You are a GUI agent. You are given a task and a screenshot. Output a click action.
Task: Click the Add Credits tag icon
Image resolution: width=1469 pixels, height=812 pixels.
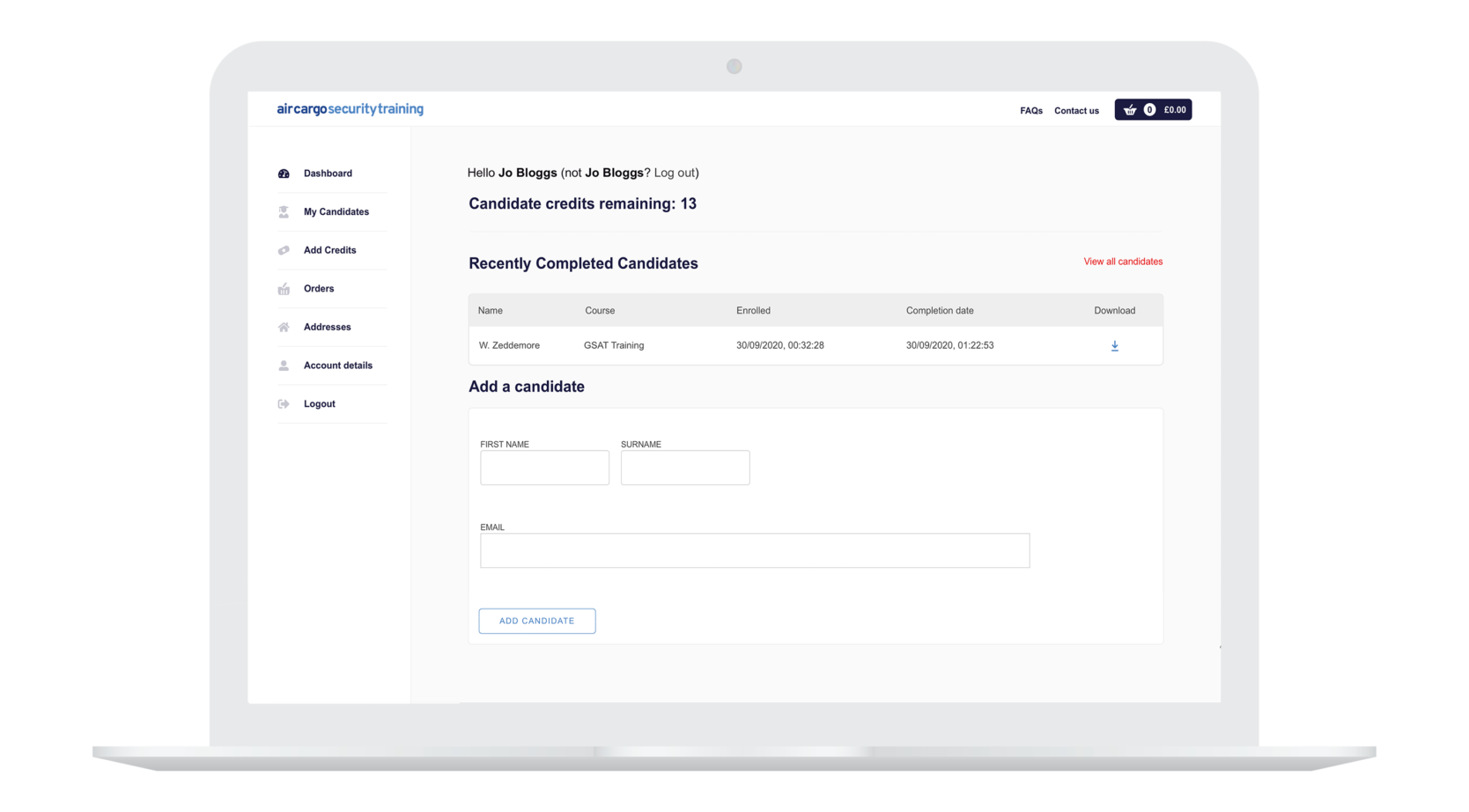coord(284,250)
